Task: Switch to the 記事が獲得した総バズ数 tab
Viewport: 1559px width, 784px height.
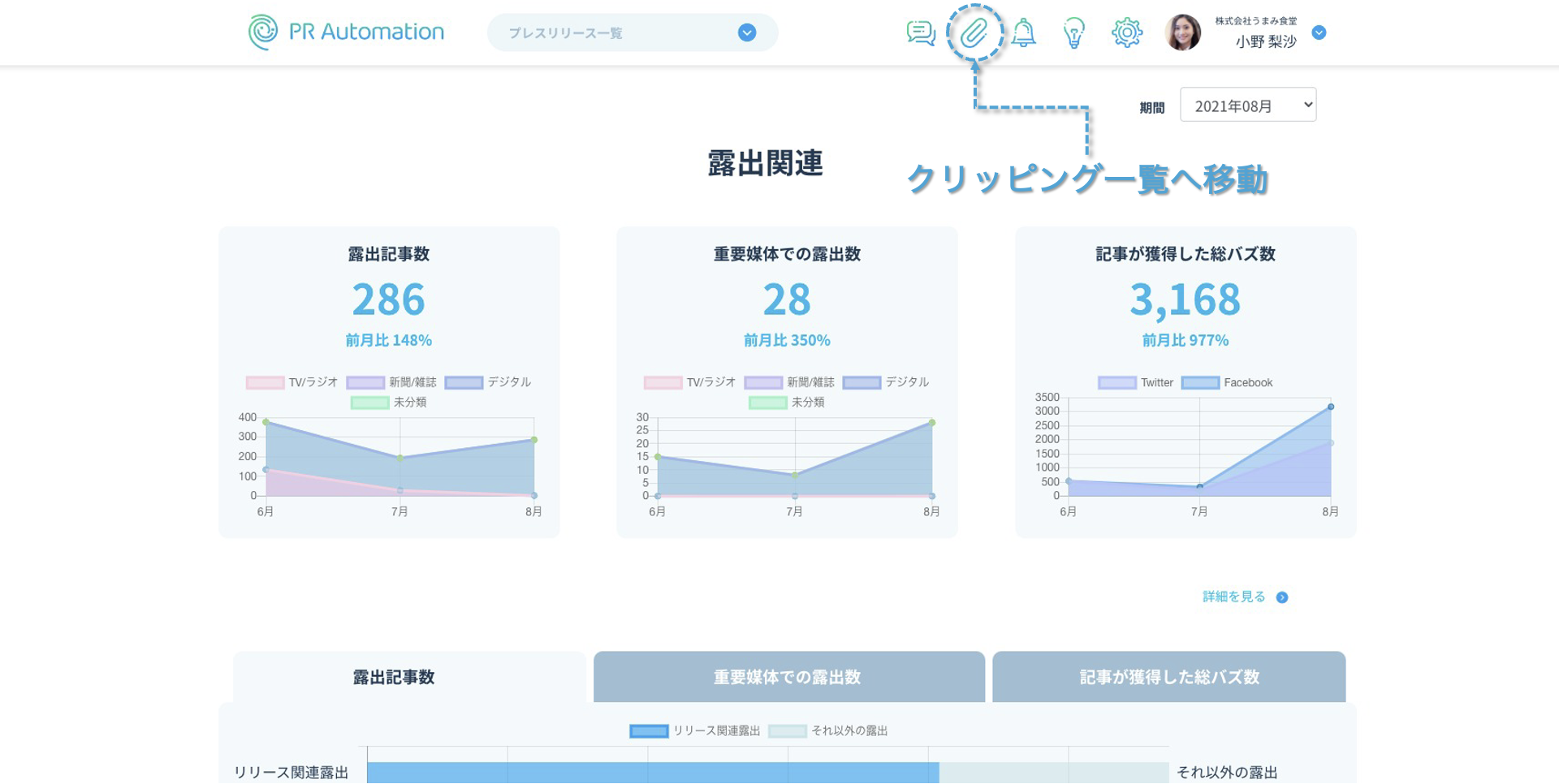Action: click(1168, 677)
